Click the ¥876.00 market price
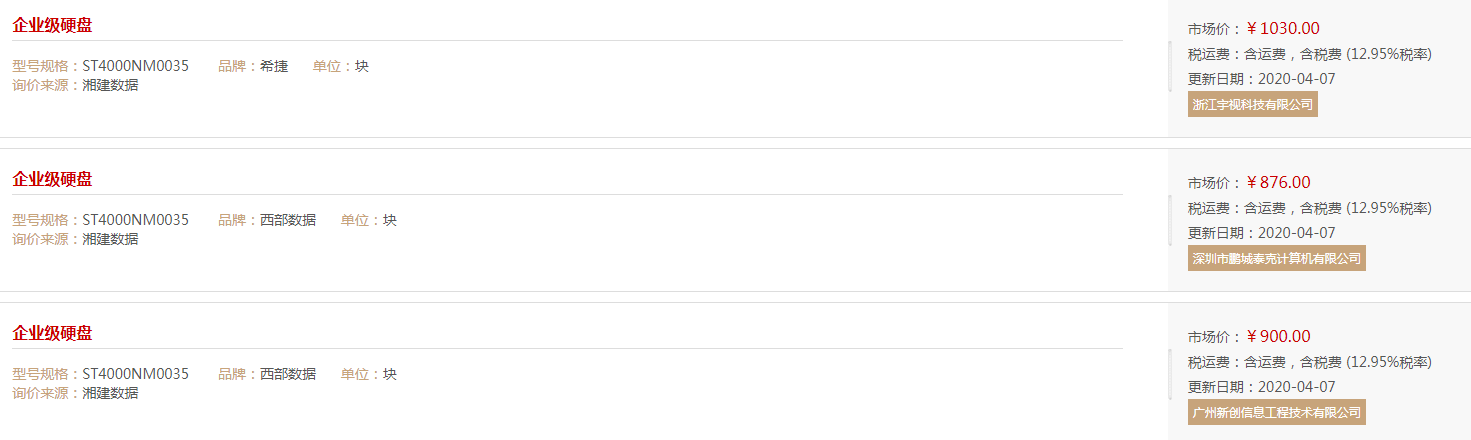Screen dimensions: 1471x440 pyautogui.click(x=1278, y=182)
